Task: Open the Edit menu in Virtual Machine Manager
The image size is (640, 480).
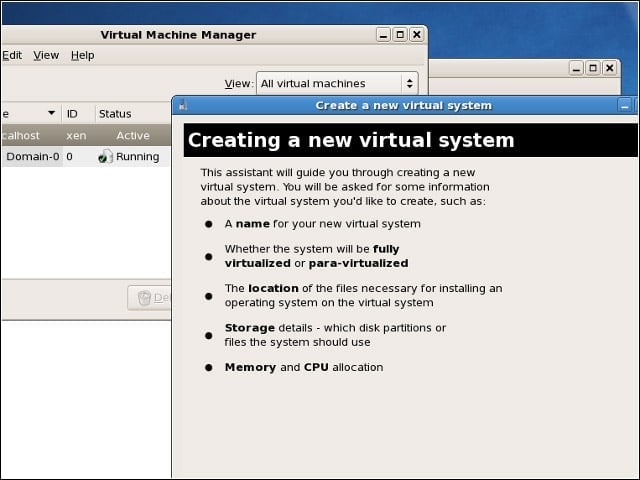Action: (12, 55)
